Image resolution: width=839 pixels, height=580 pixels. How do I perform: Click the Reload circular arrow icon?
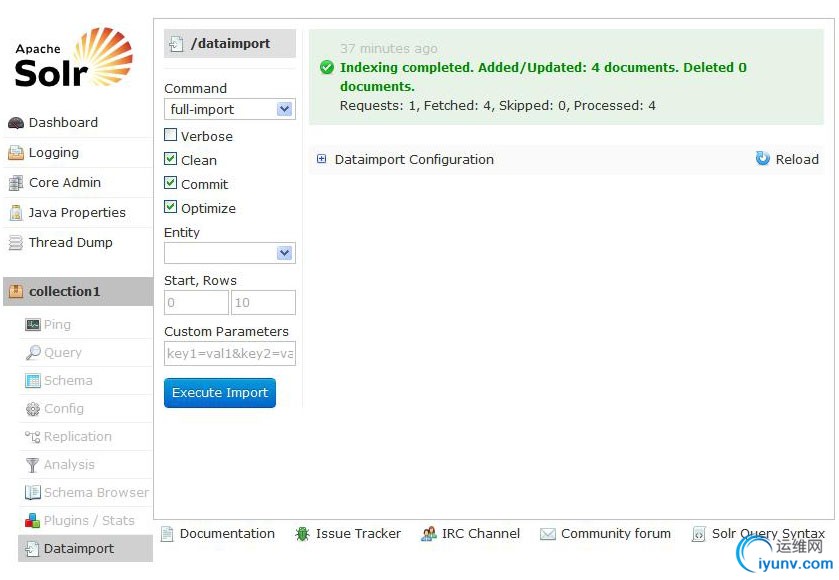point(762,158)
